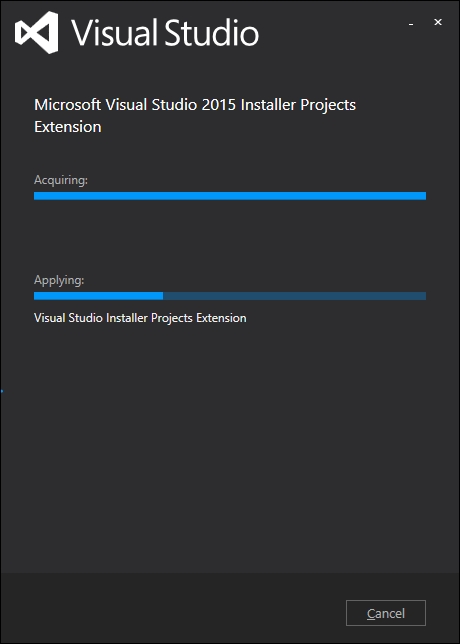Viewport: 460px width, 644px height.
Task: Click the word "Studio" in the top banner
Action: (212, 32)
